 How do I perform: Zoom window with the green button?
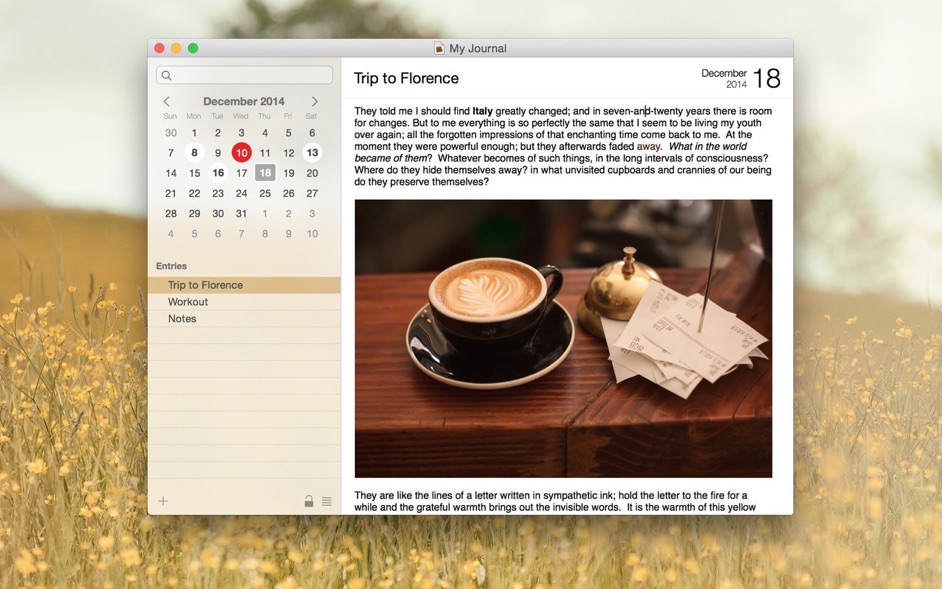[x=193, y=48]
